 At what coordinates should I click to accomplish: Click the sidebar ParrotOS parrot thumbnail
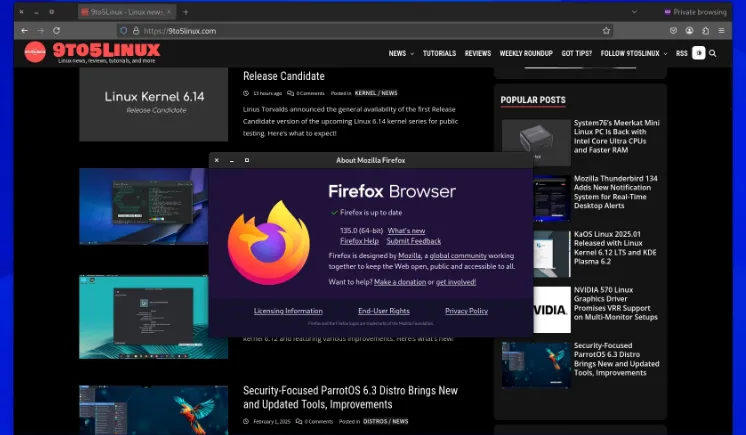coord(536,365)
